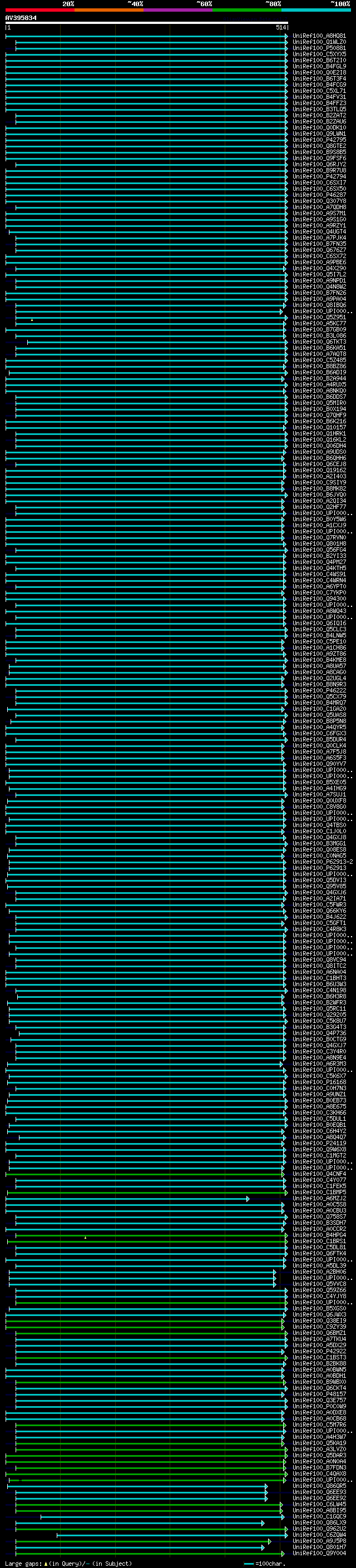Click the label UniRef100_Q676Z7
Screen dimensions: 356x1568
[x=319, y=250]
